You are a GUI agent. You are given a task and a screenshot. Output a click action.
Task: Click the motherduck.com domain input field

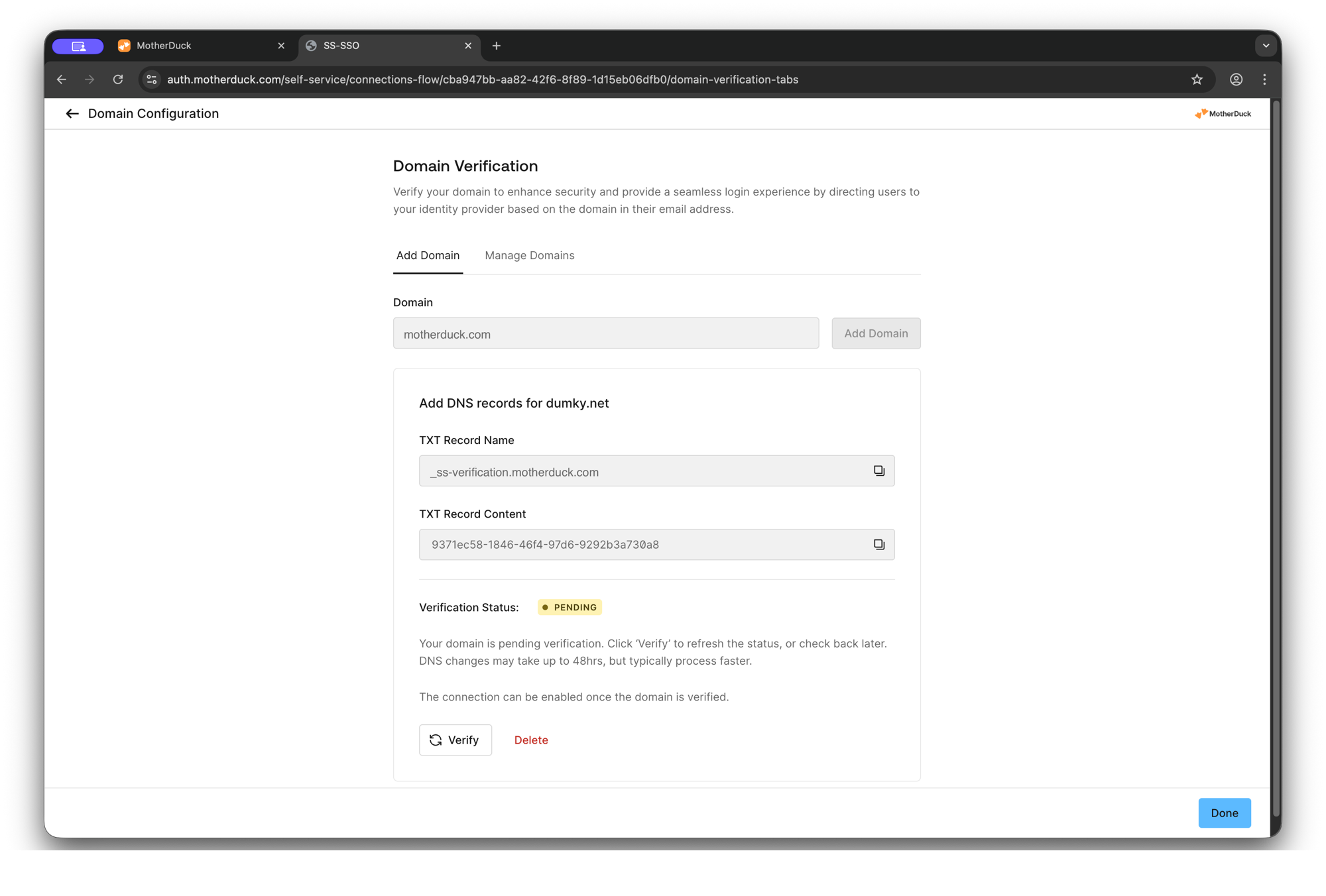pos(605,333)
